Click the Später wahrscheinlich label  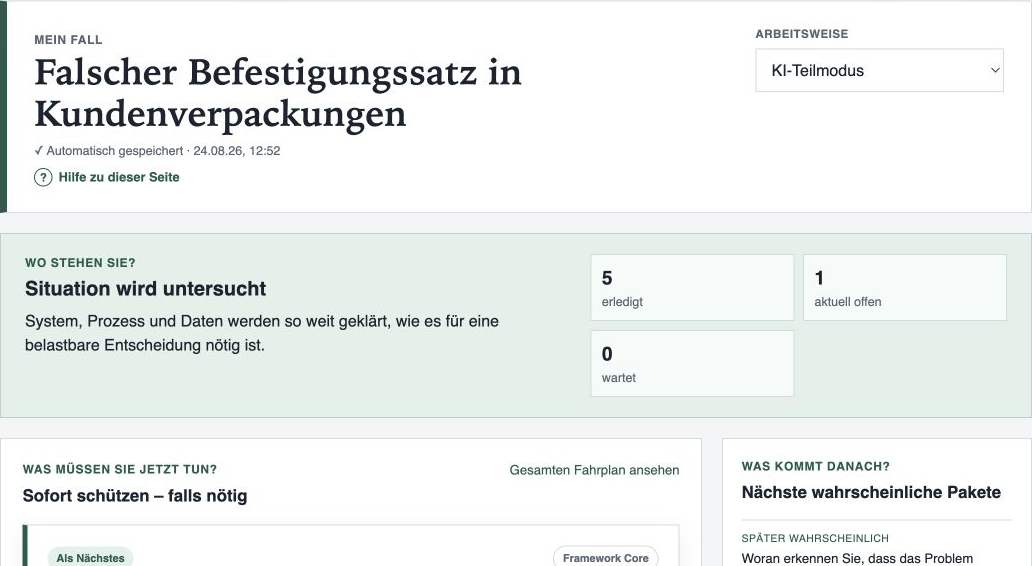815,538
